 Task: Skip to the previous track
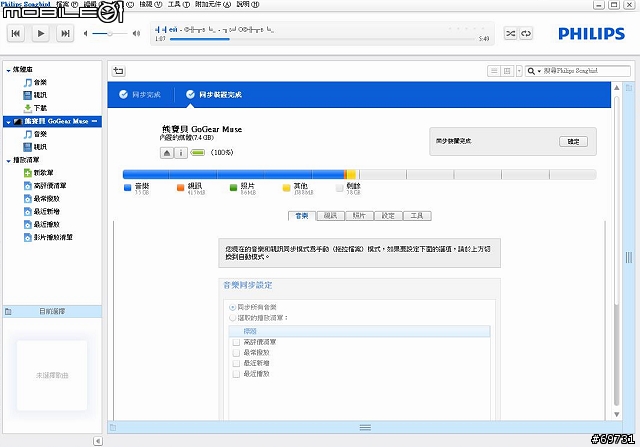[16, 33]
